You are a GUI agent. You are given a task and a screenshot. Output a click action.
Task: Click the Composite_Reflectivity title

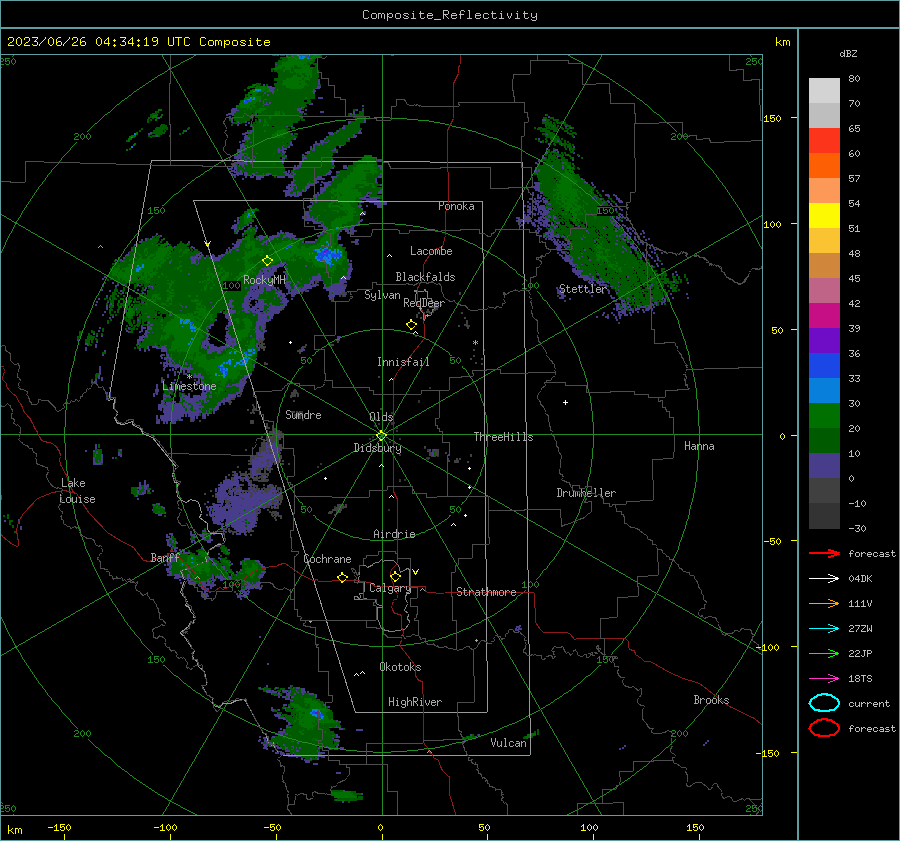click(450, 15)
